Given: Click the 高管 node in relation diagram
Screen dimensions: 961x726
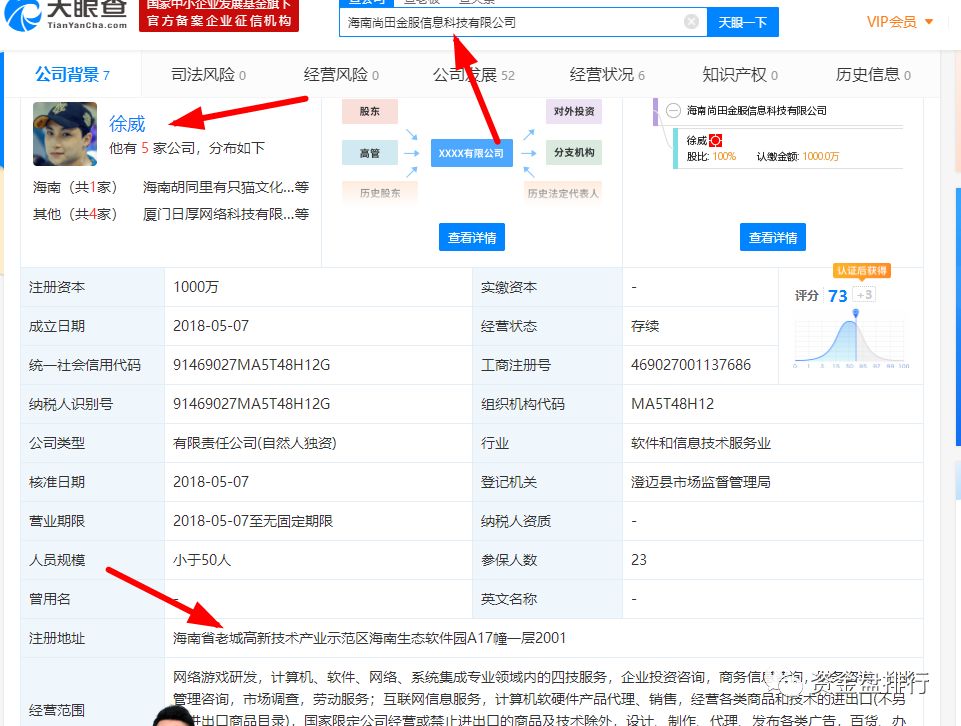Looking at the screenshot, I should coord(370,153).
